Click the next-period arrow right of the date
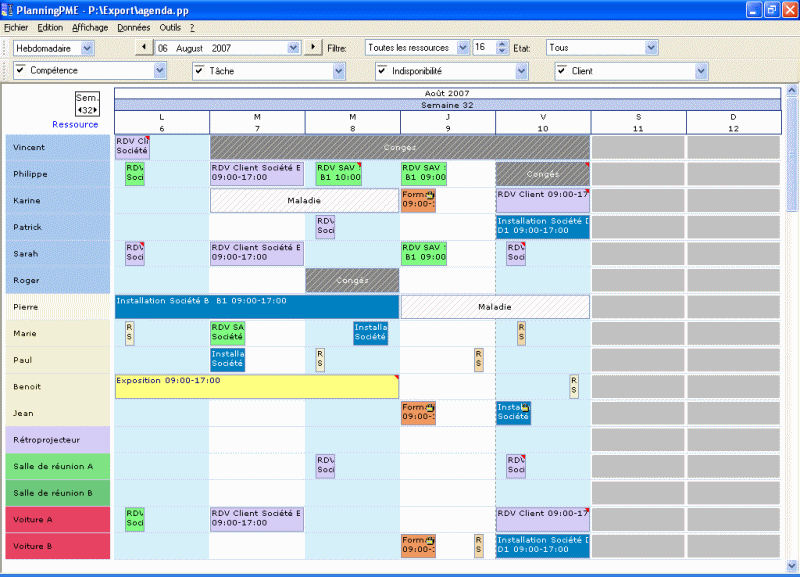Viewport: 800px width, 577px height. (x=313, y=47)
